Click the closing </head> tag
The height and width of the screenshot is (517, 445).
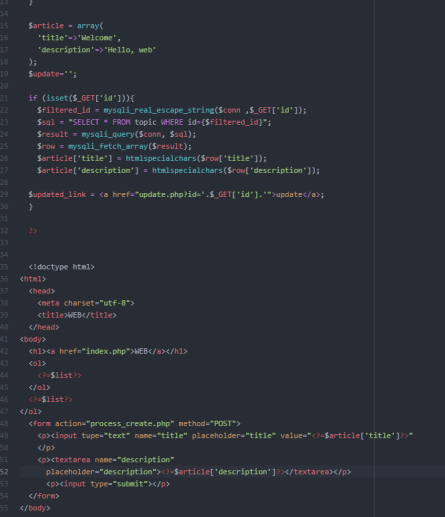pos(44,327)
